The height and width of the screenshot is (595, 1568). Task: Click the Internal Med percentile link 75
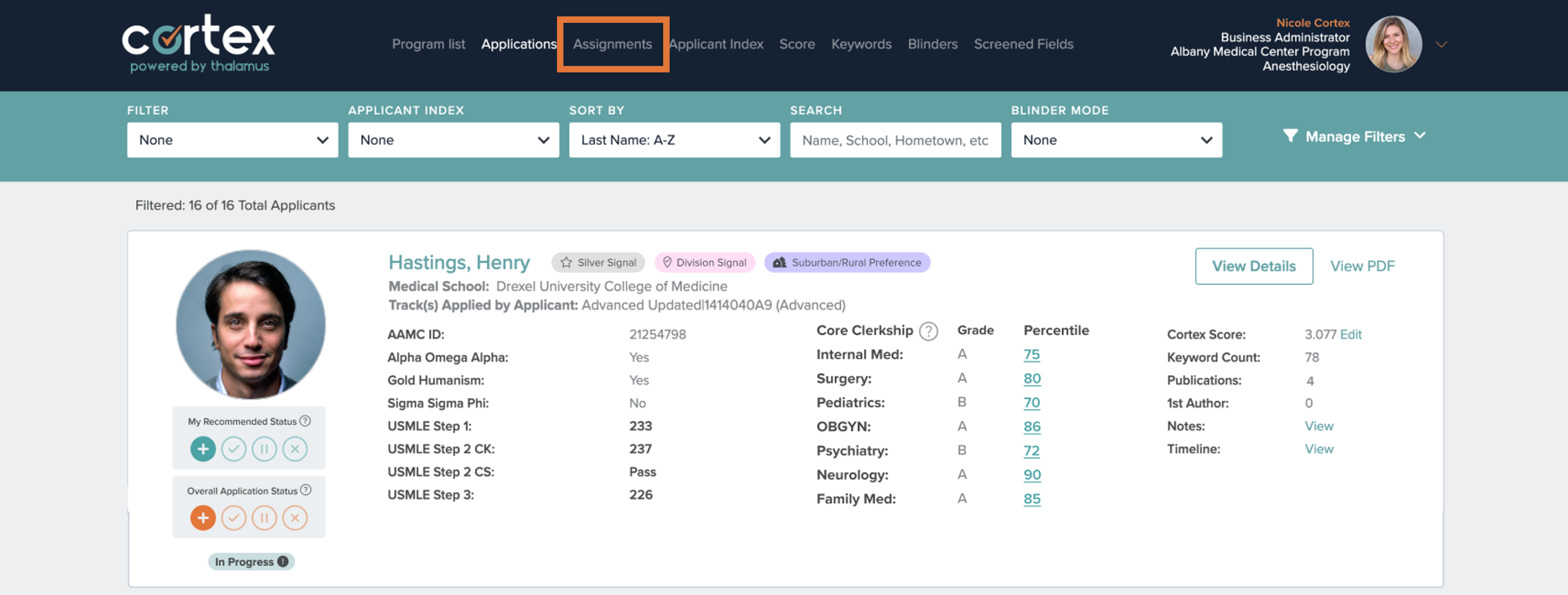[x=1032, y=354]
